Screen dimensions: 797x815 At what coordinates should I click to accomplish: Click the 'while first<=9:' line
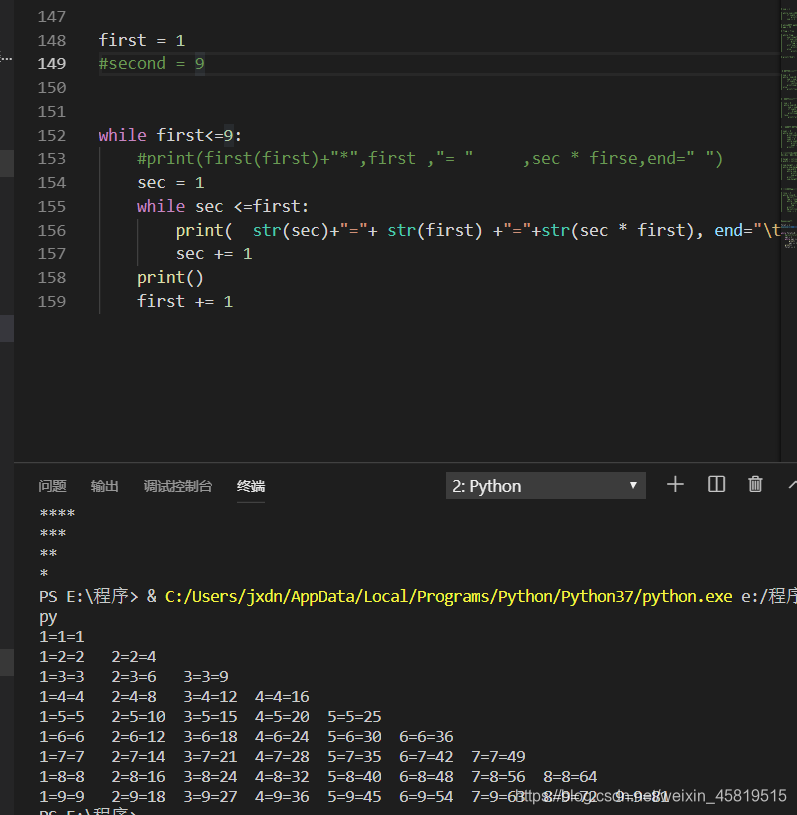[170, 136]
